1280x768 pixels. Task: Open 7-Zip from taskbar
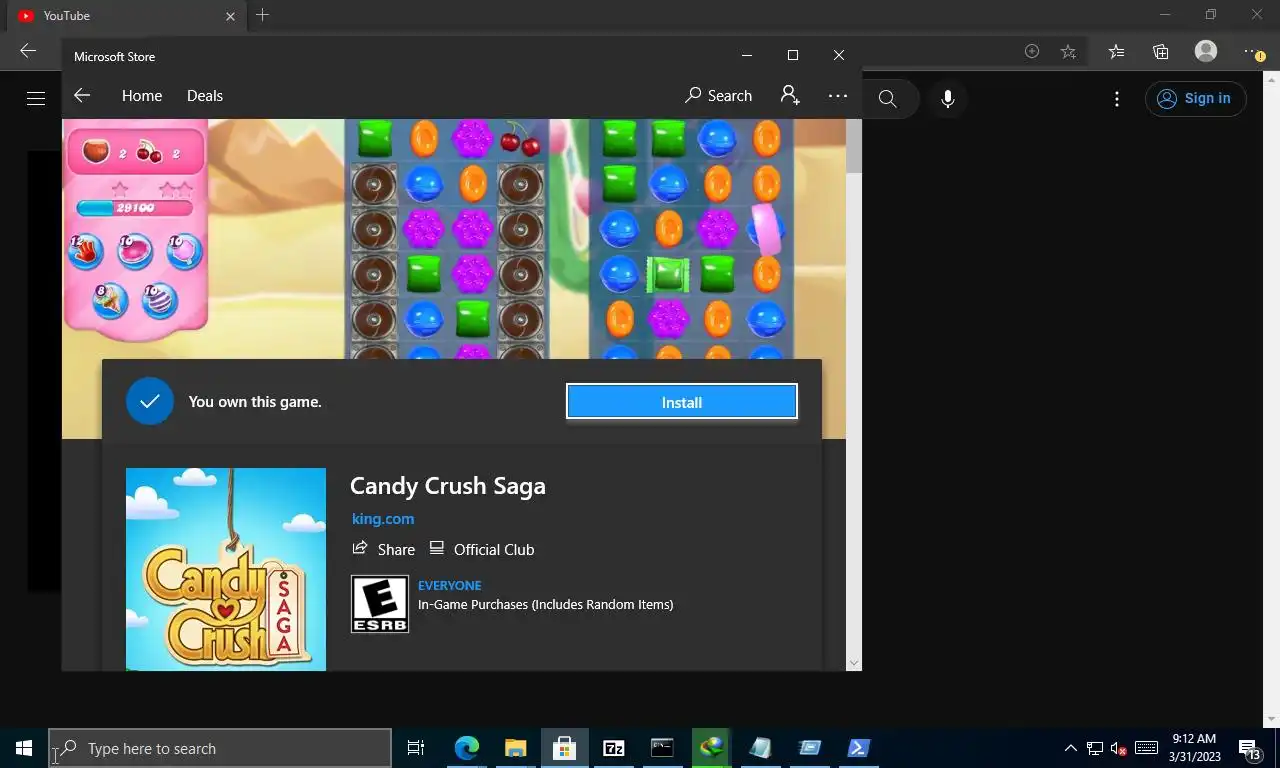613,748
